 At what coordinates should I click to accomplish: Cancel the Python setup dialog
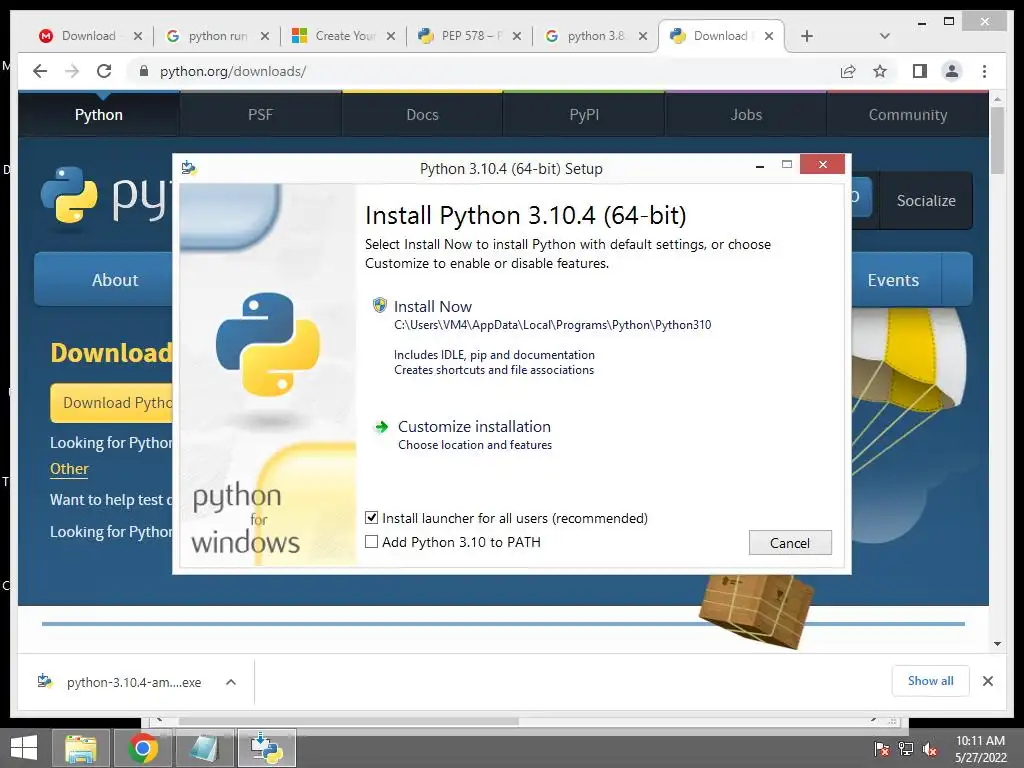tap(790, 543)
